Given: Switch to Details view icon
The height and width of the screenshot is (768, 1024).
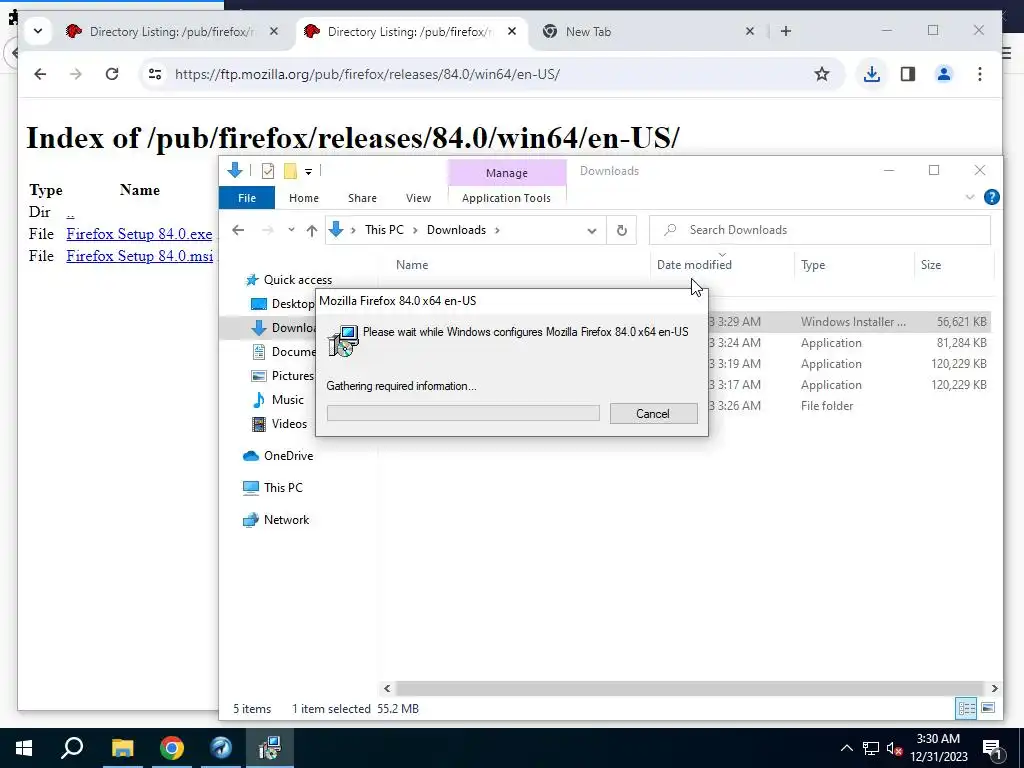Looking at the screenshot, I should pyautogui.click(x=967, y=709).
